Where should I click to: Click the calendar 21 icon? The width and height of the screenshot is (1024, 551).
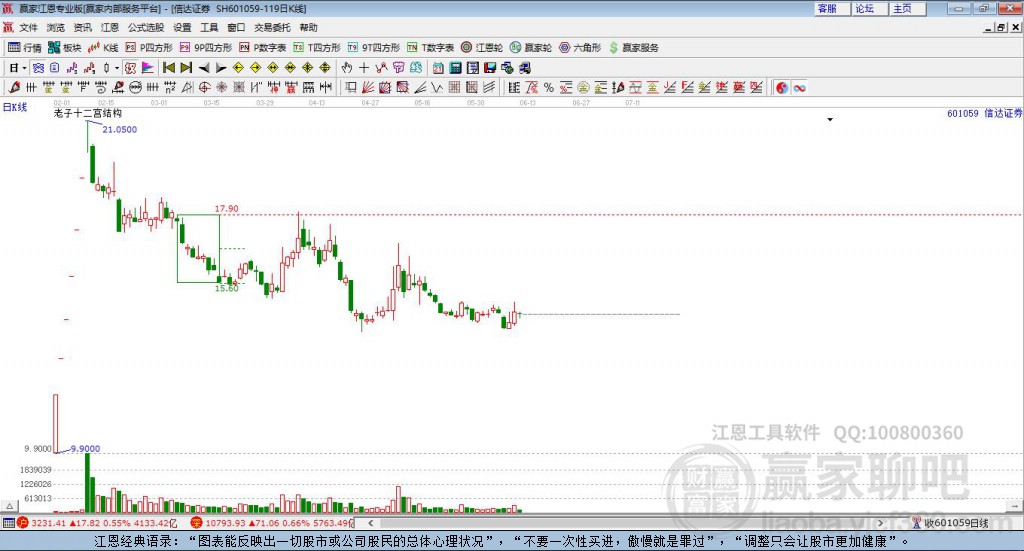tap(438, 68)
